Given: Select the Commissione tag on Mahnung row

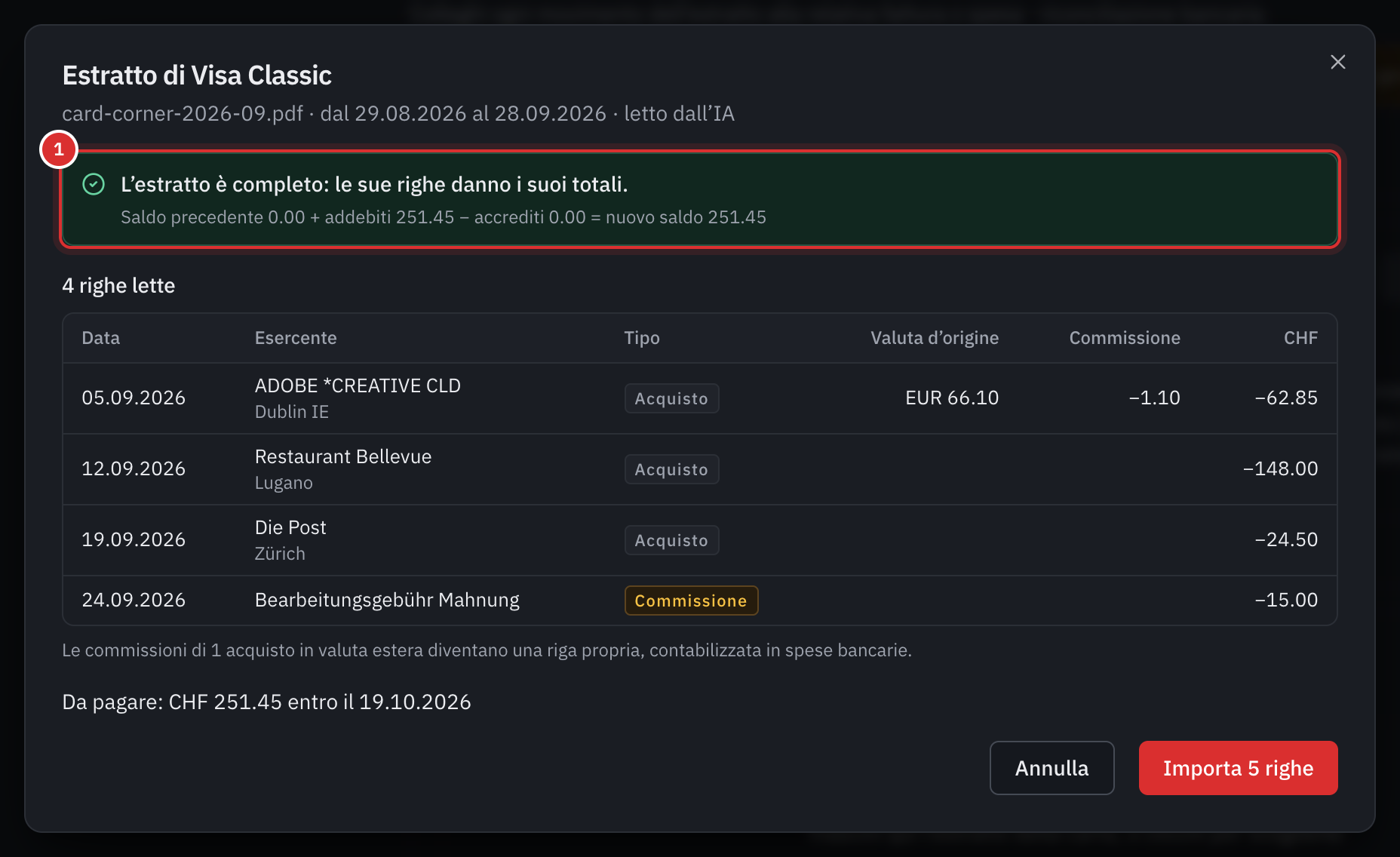Looking at the screenshot, I should (x=691, y=601).
